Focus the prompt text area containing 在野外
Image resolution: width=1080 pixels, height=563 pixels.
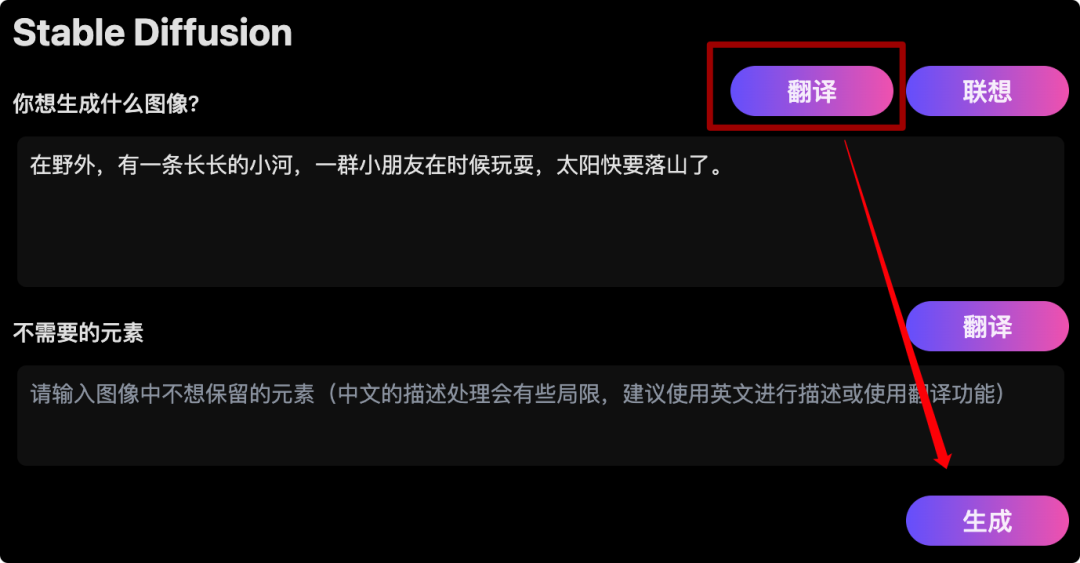click(541, 212)
